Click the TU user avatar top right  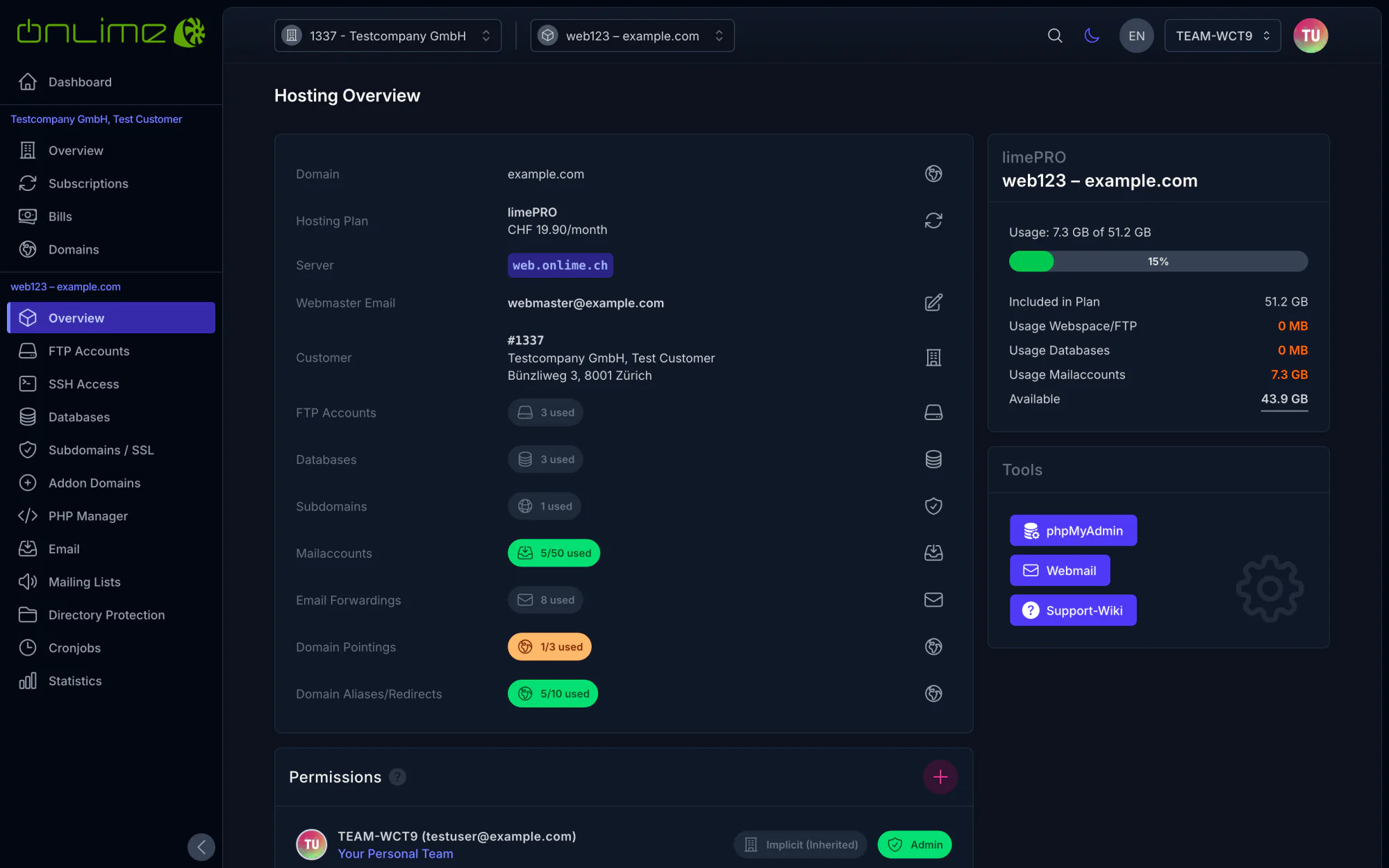pyautogui.click(x=1310, y=35)
